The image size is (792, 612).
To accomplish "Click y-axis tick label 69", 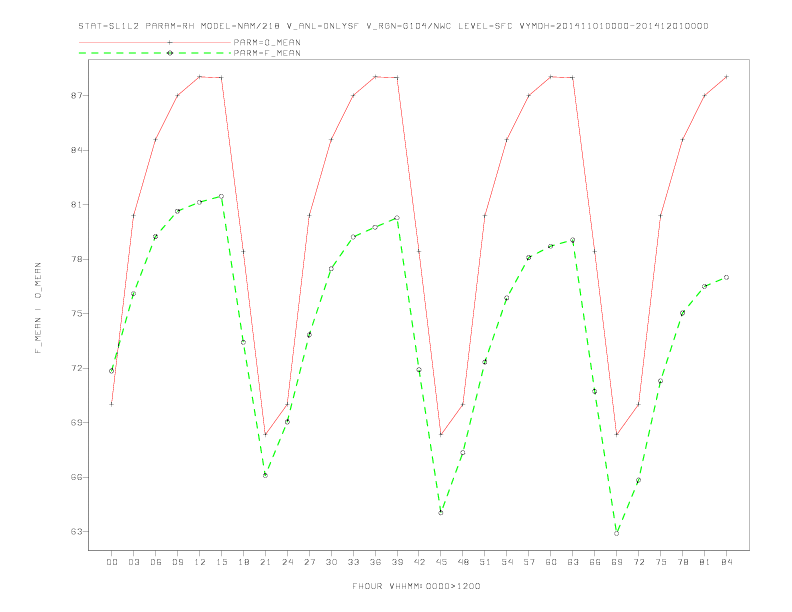I will pyautogui.click(x=76, y=423).
